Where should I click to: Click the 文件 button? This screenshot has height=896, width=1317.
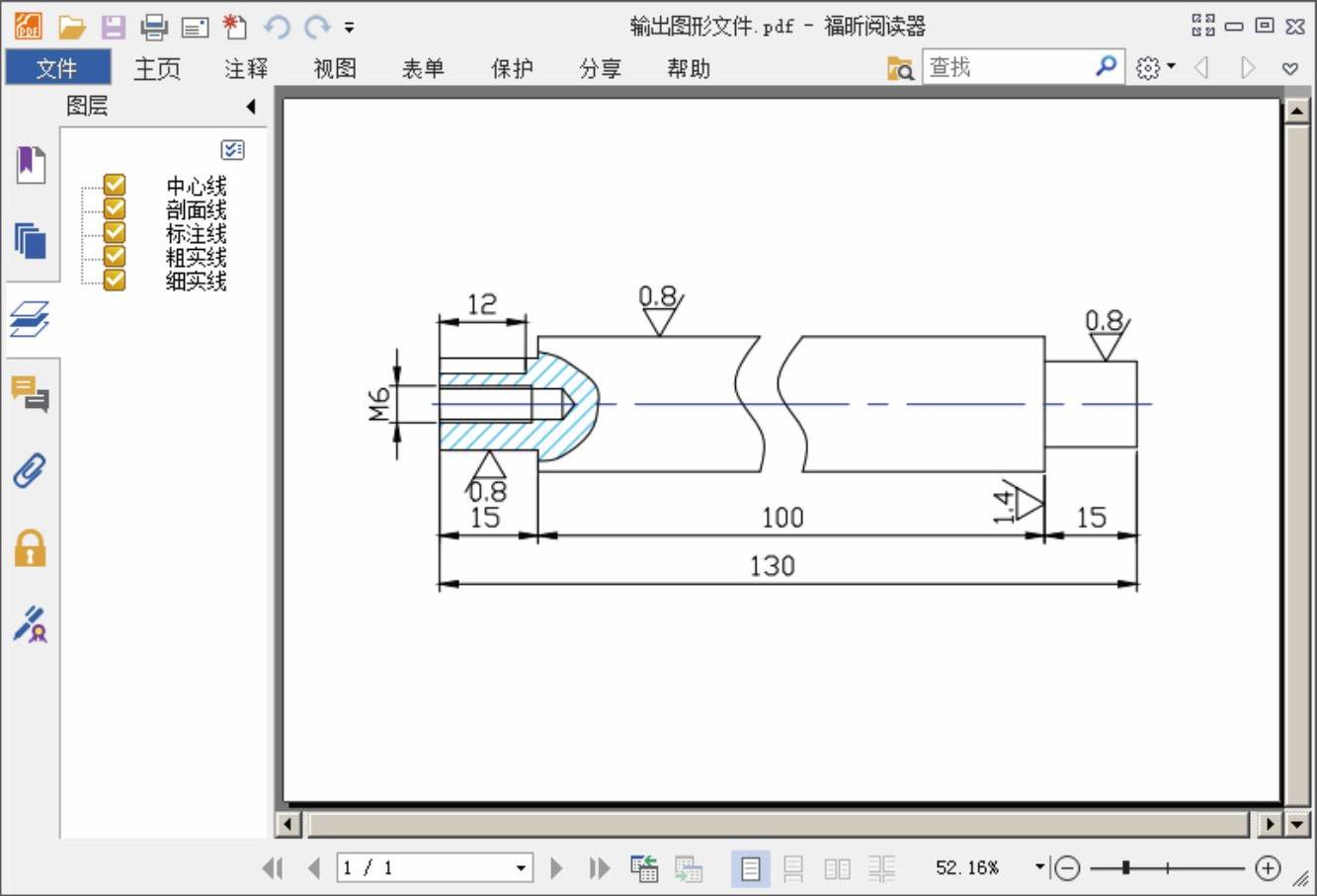[x=57, y=68]
